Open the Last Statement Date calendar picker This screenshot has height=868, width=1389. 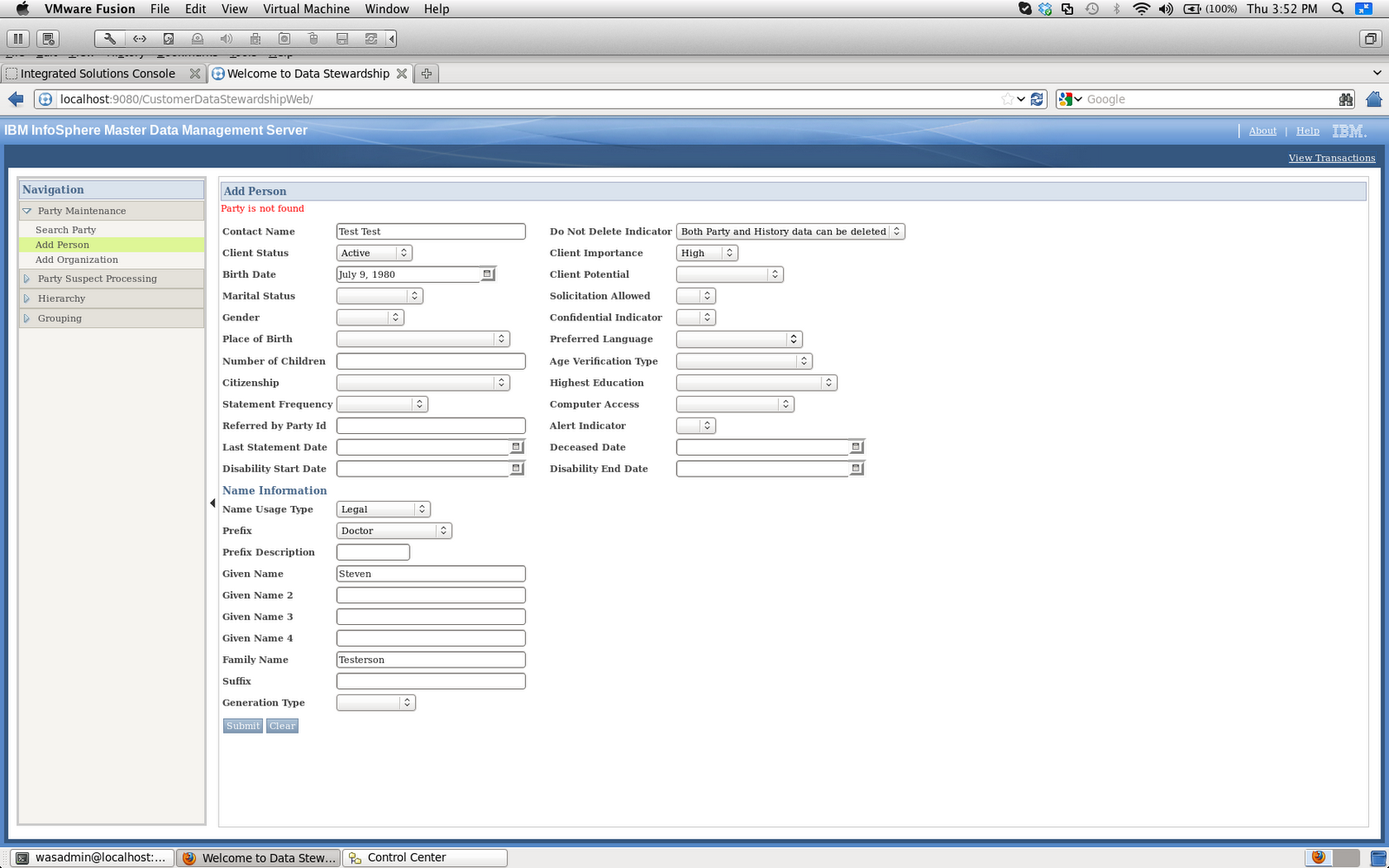click(x=516, y=446)
